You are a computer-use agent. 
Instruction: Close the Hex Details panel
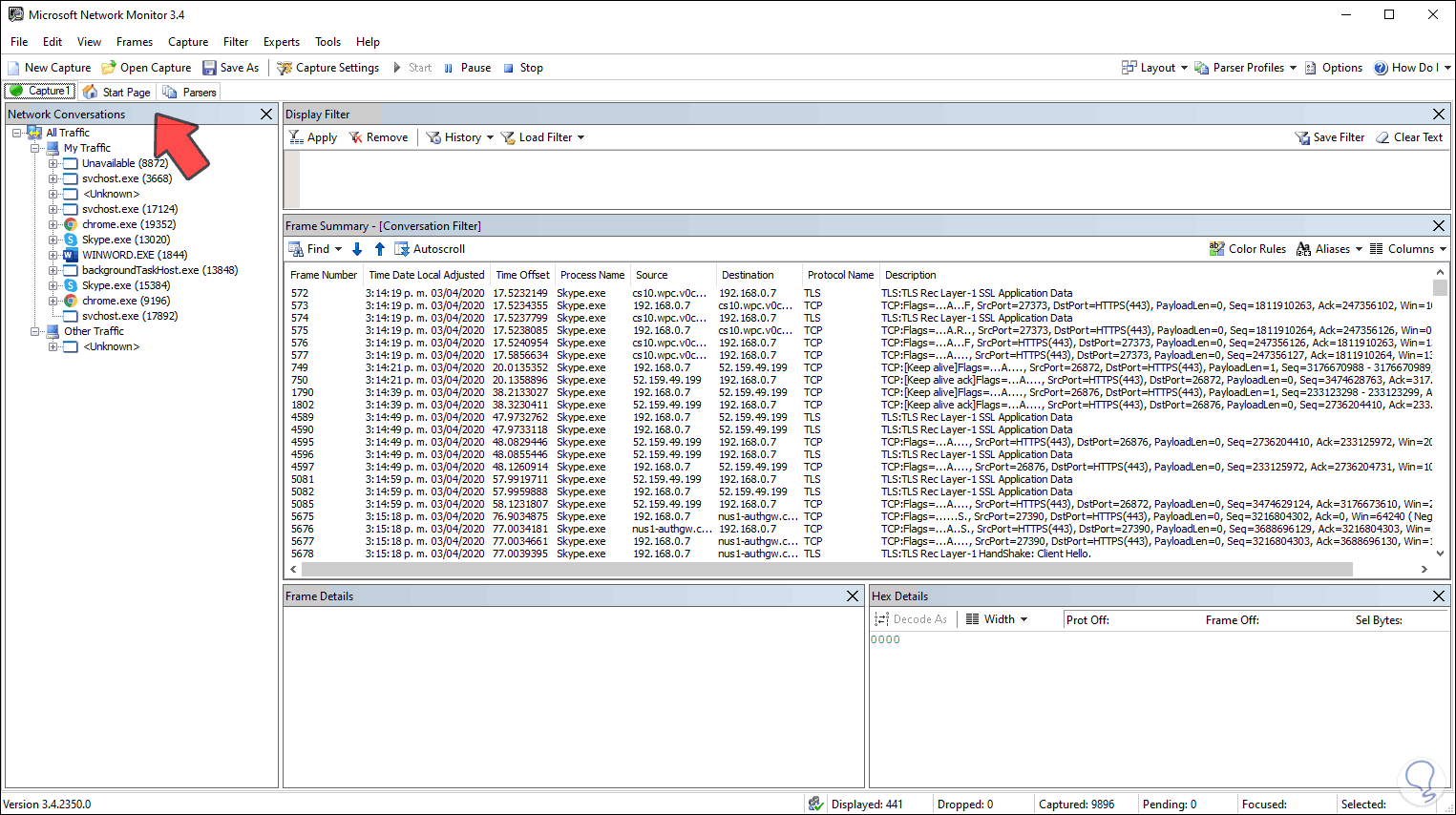(x=1439, y=596)
